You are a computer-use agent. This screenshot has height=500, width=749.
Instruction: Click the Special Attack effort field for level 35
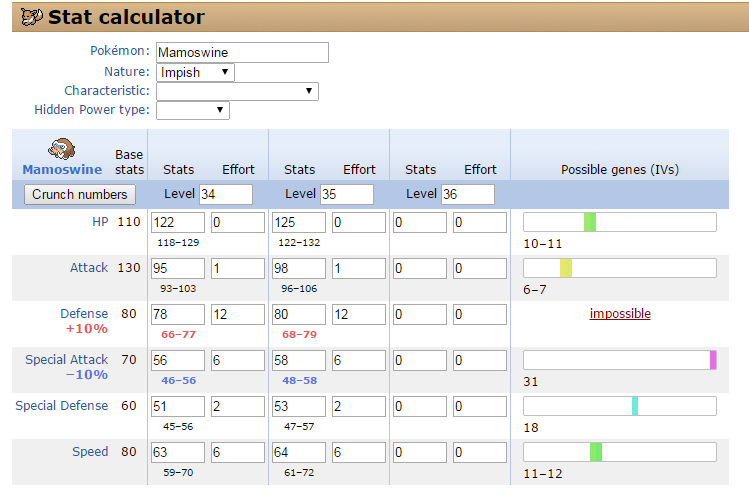359,361
